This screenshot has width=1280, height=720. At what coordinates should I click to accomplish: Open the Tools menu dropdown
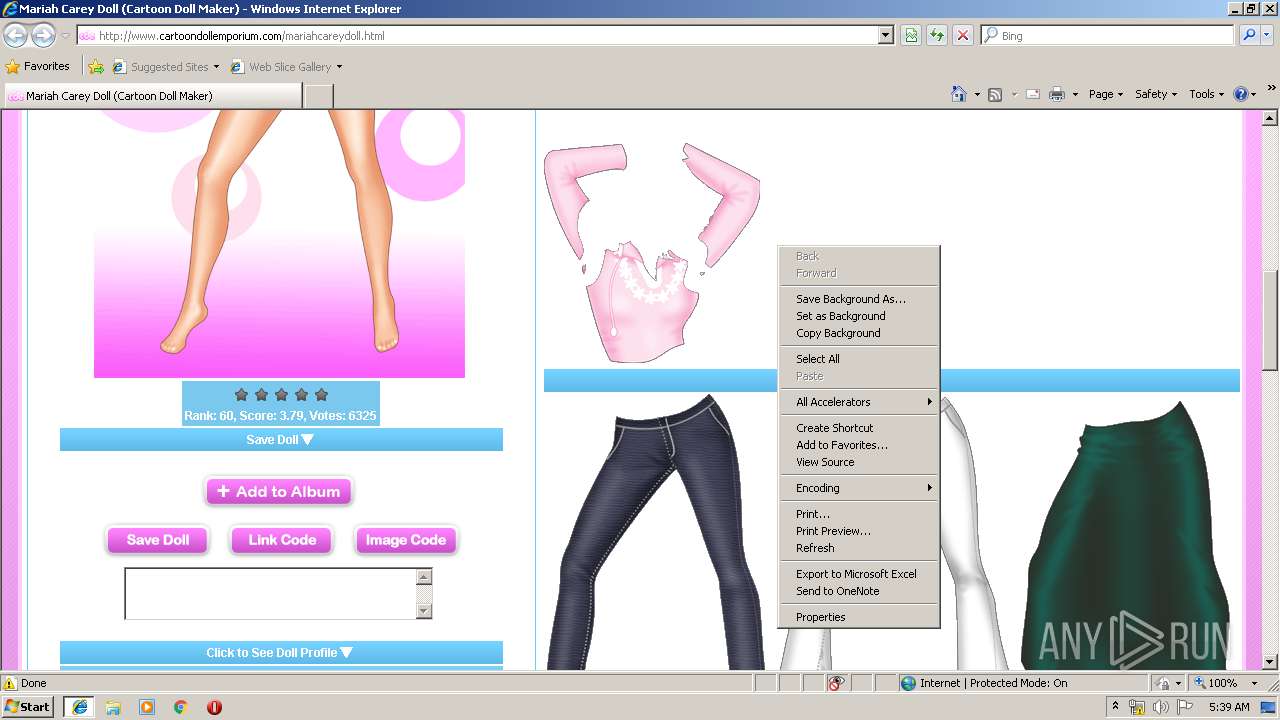click(1206, 94)
